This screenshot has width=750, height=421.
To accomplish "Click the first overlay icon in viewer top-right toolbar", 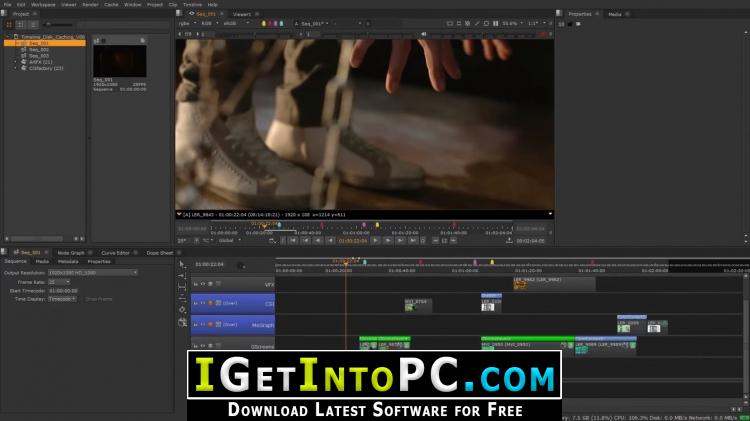I will [450, 23].
